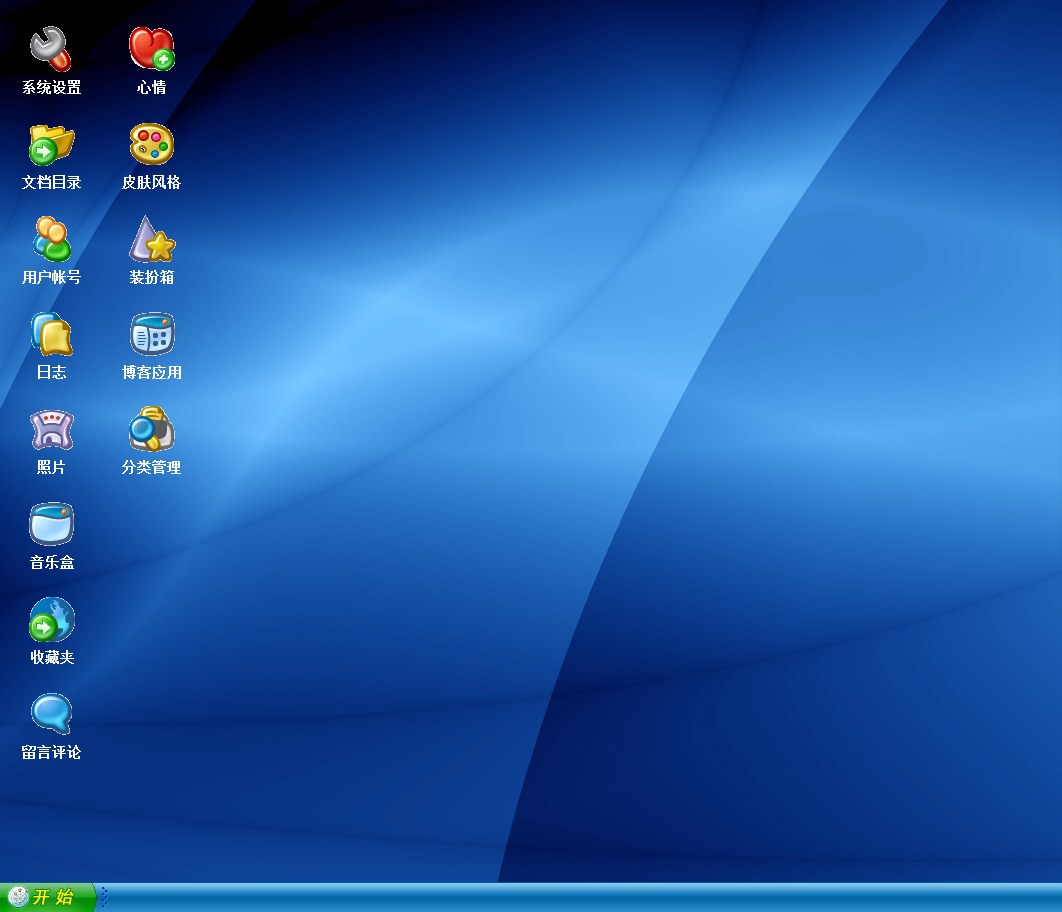The height and width of the screenshot is (912, 1062).
Task: Open the 留言评论 speech bubble icon
Action: (51, 714)
